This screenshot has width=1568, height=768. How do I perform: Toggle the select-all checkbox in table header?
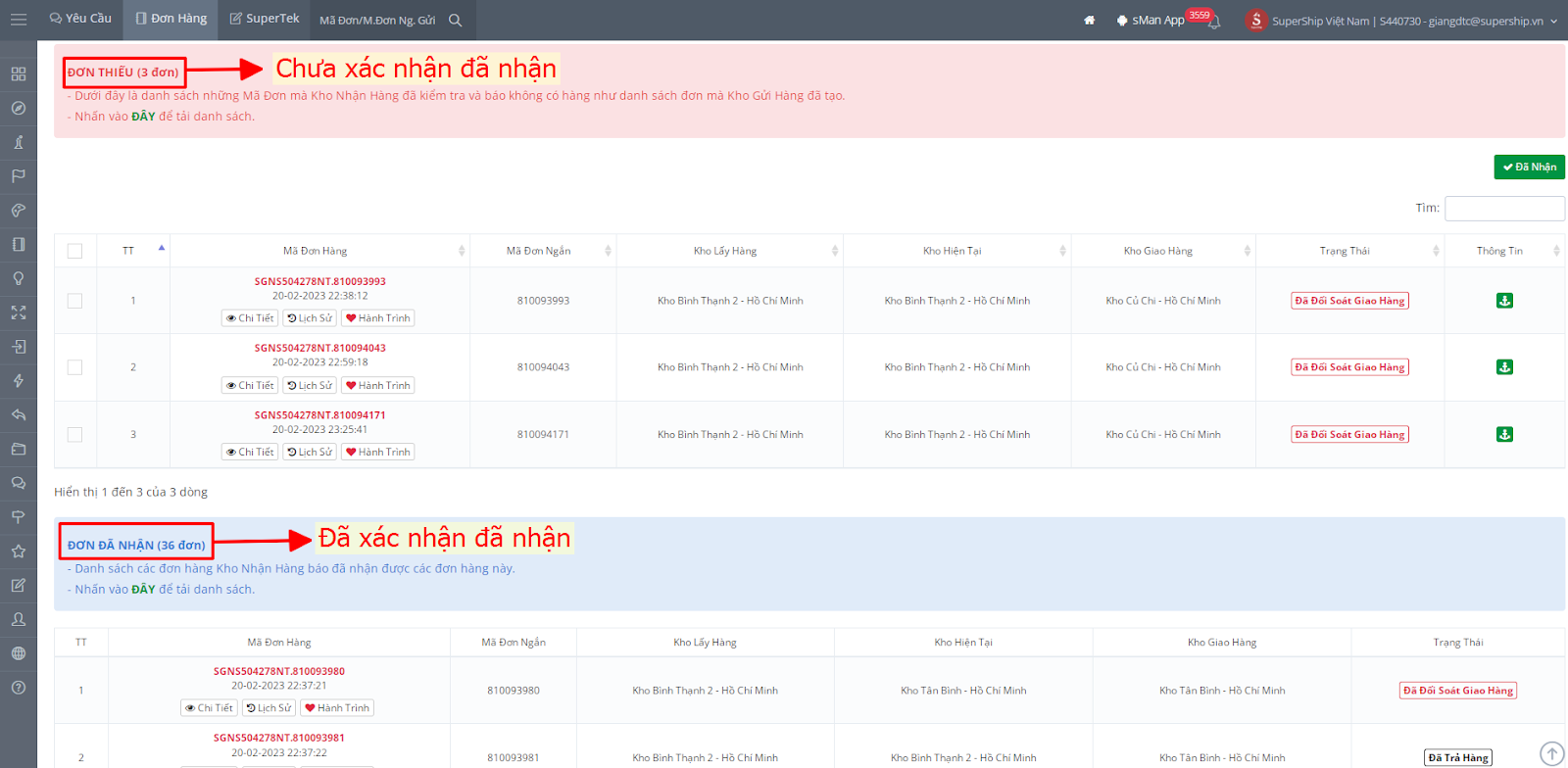pyautogui.click(x=74, y=251)
